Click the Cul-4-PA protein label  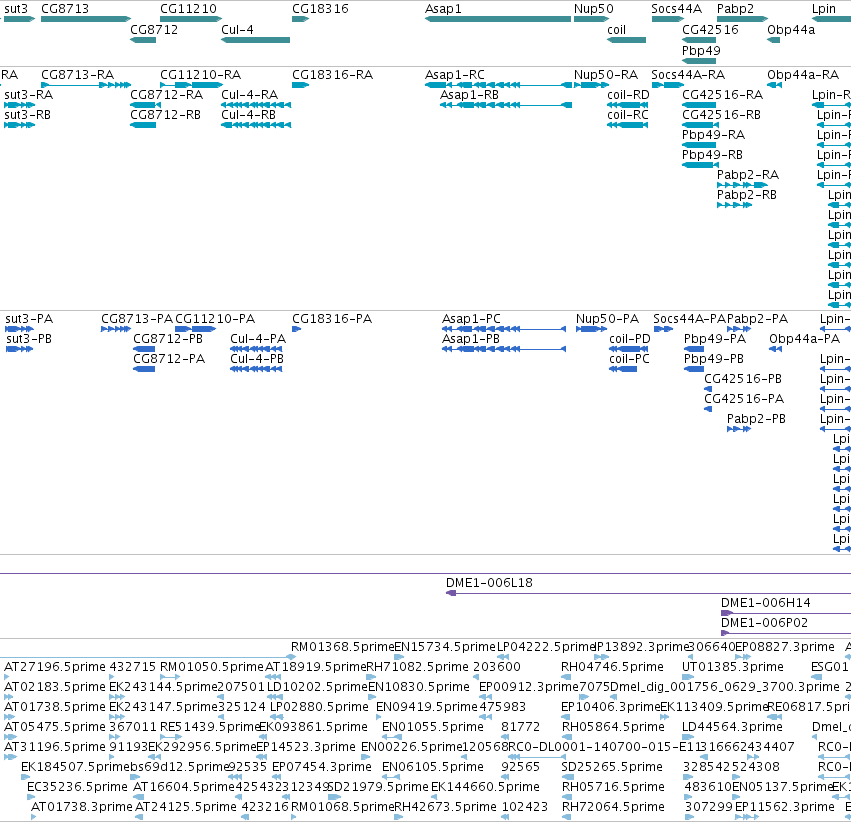tap(258, 339)
